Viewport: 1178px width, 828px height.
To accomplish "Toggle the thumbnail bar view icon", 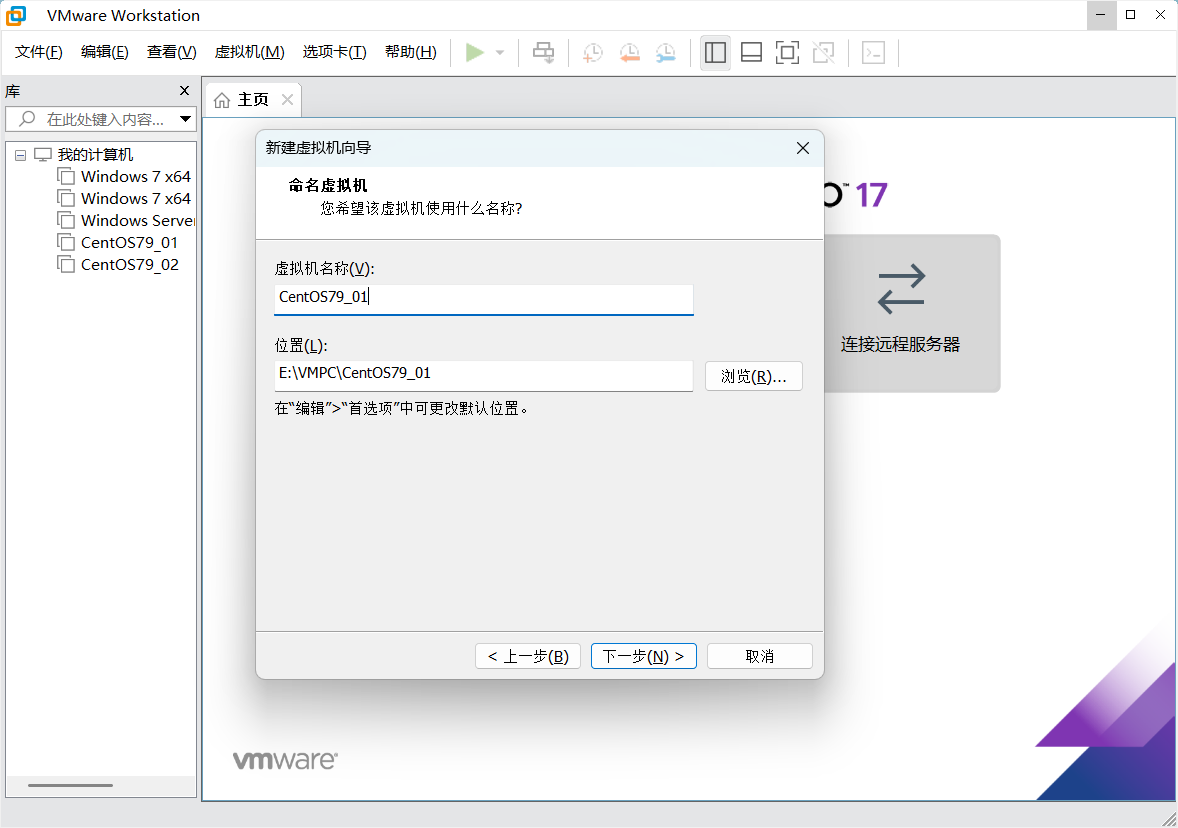I will 751,53.
